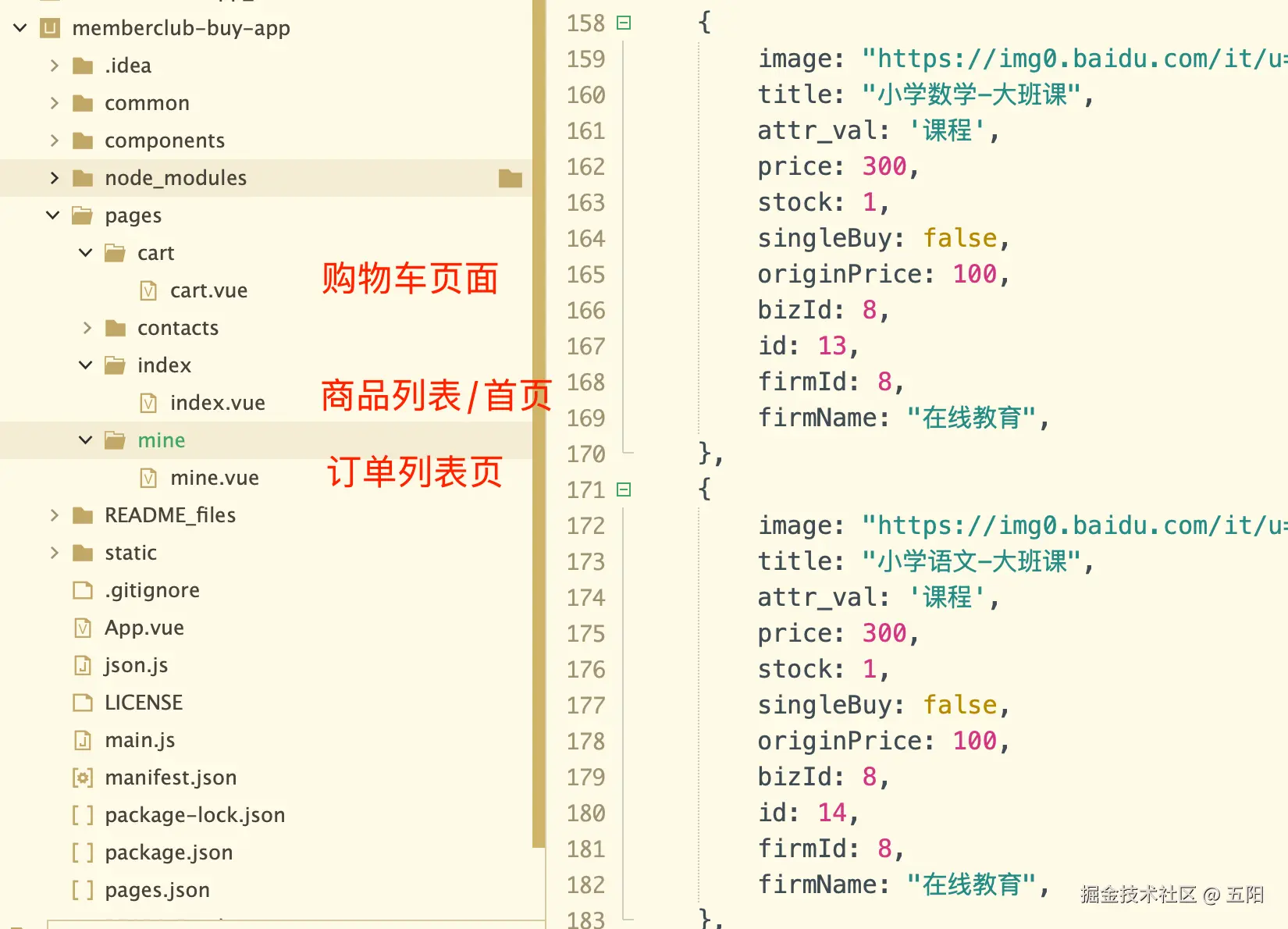This screenshot has width=1288, height=929.
Task: Click line number 165 in the gutter
Action: [585, 275]
